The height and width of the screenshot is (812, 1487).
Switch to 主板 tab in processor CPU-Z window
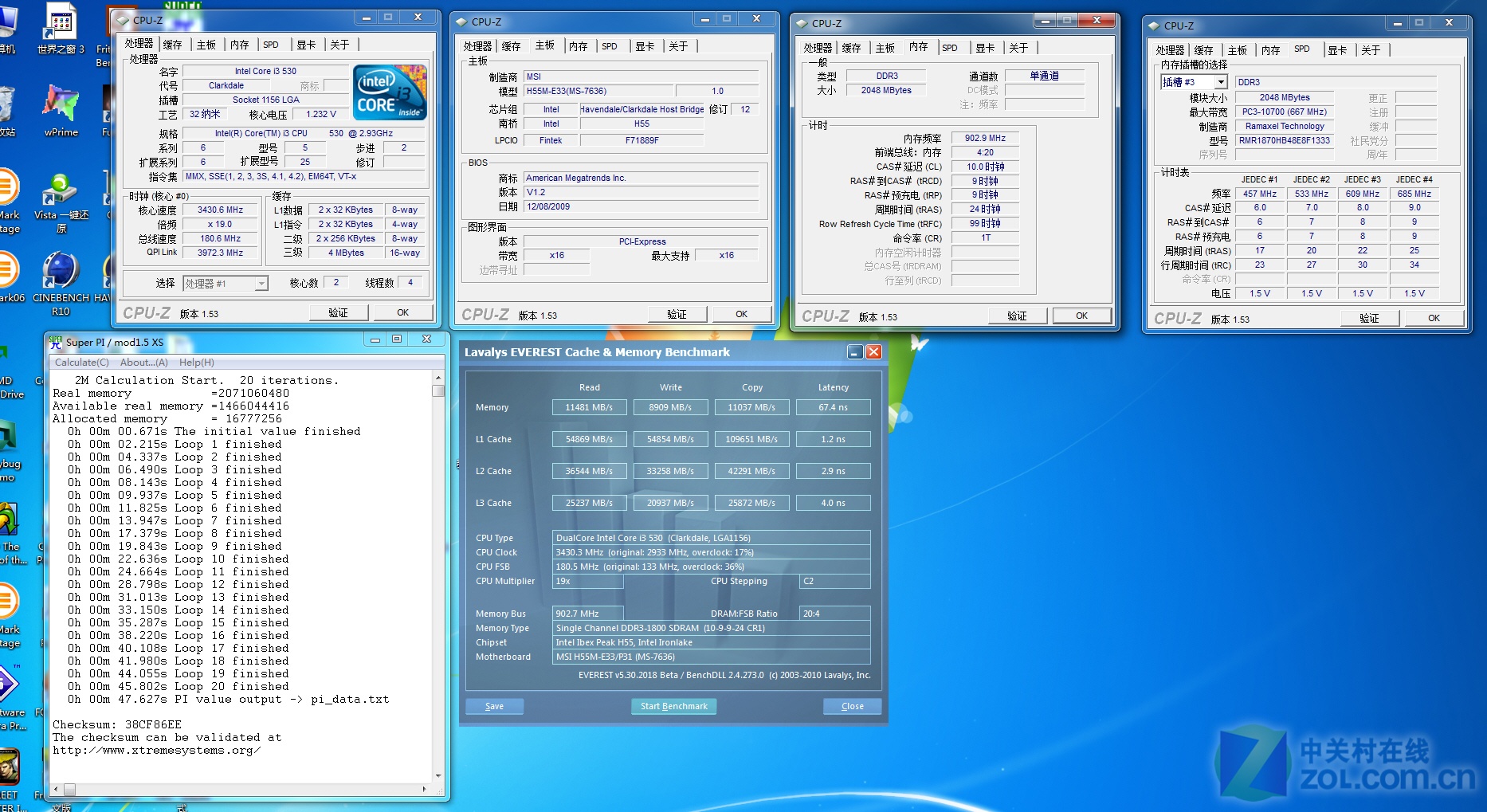[206, 45]
